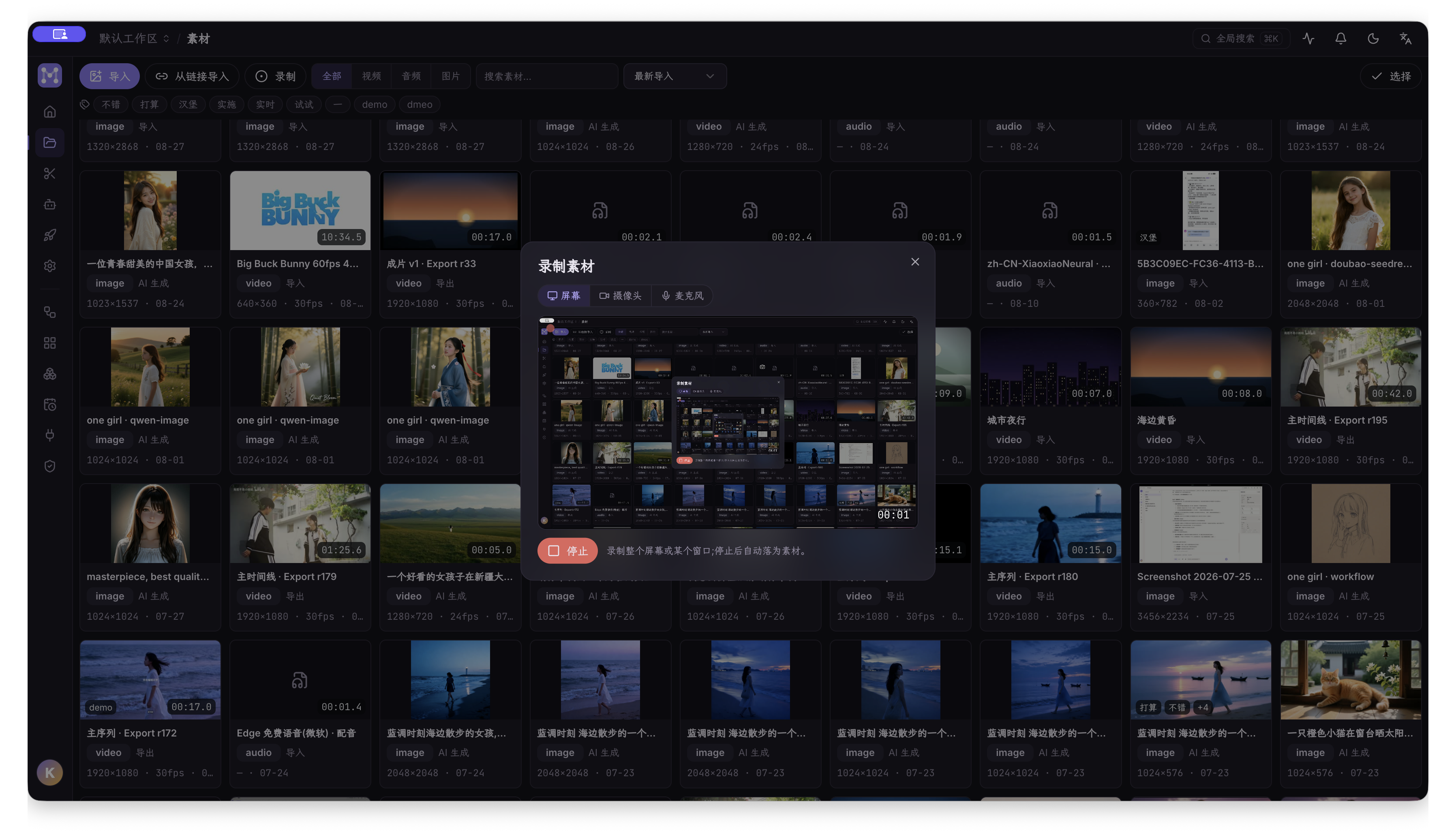Click the screen recording preview in dialog
Viewport: 1456px width, 835px height.
pos(728,422)
